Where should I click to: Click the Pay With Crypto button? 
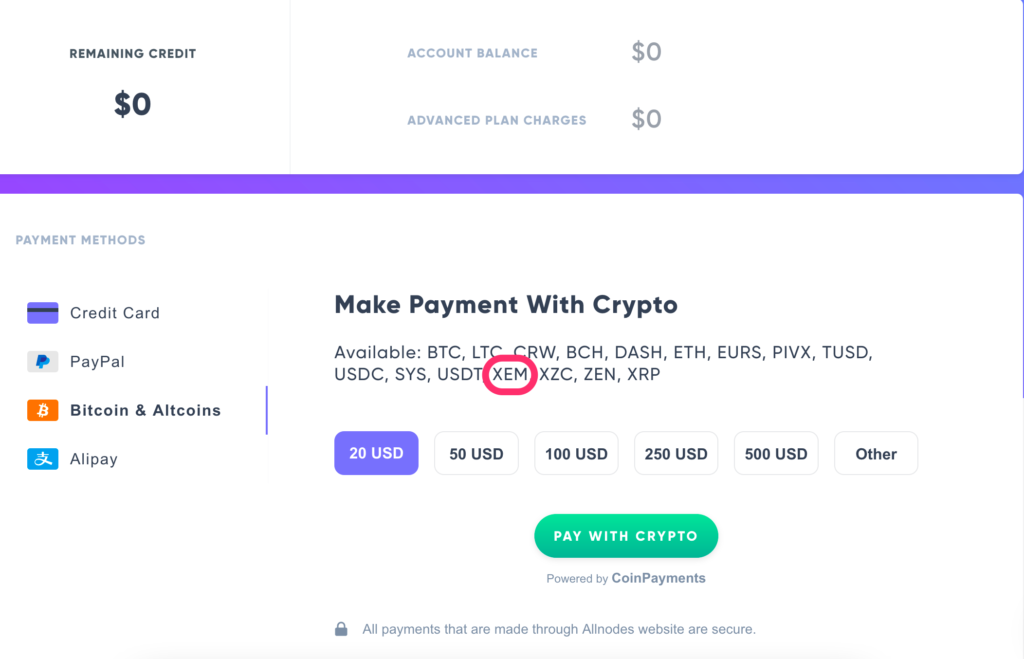(626, 536)
